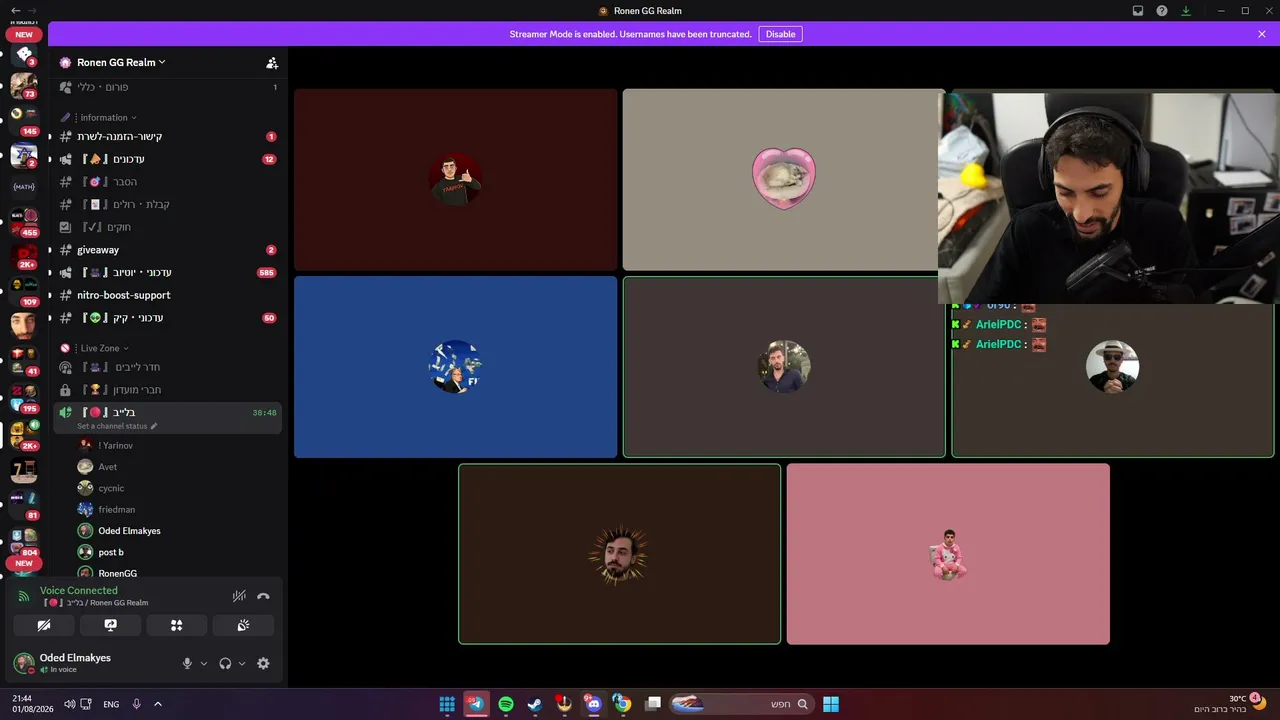Image resolution: width=1280 pixels, height=720 pixels.
Task: Open the עדכוני קיק channel
Action: coord(167,318)
